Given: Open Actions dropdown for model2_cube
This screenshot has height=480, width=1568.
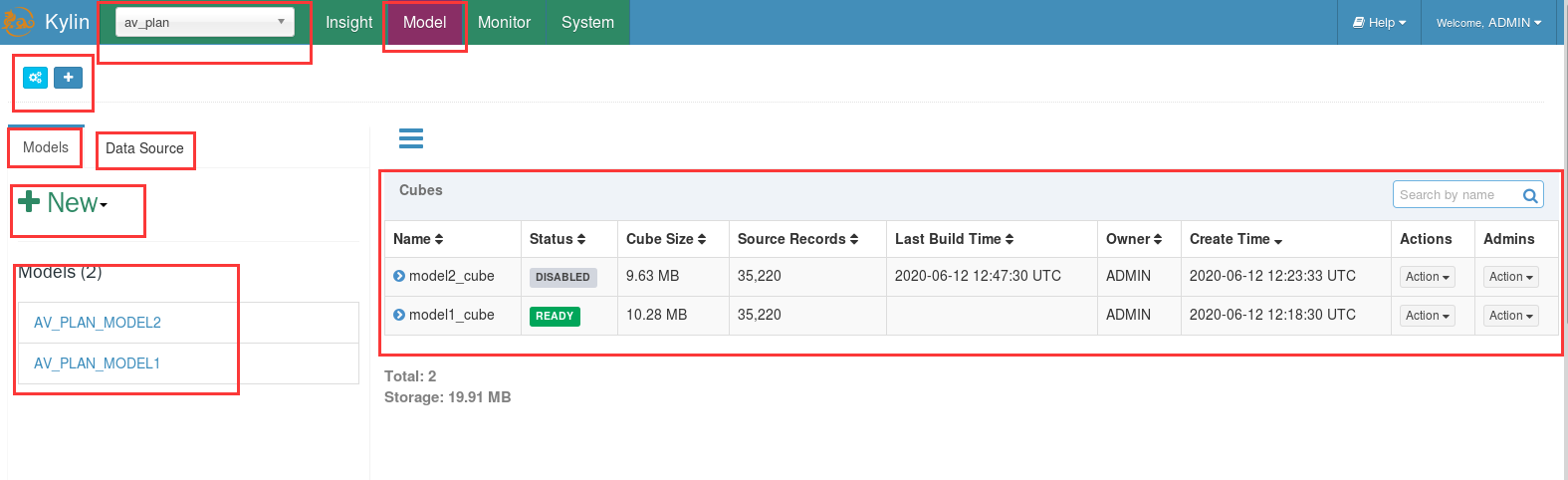Looking at the screenshot, I should 1428,277.
